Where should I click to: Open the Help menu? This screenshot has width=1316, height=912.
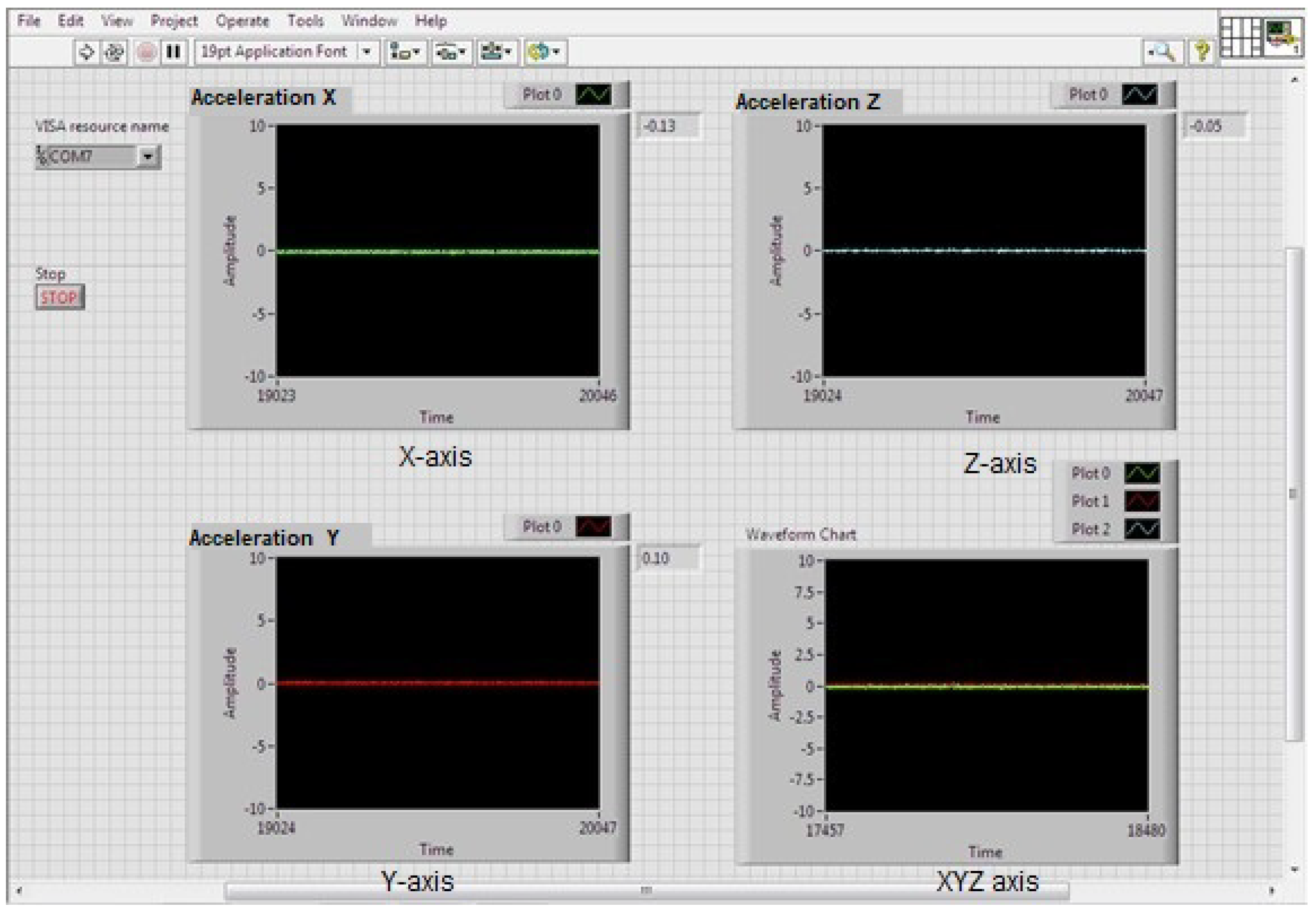coord(431,21)
